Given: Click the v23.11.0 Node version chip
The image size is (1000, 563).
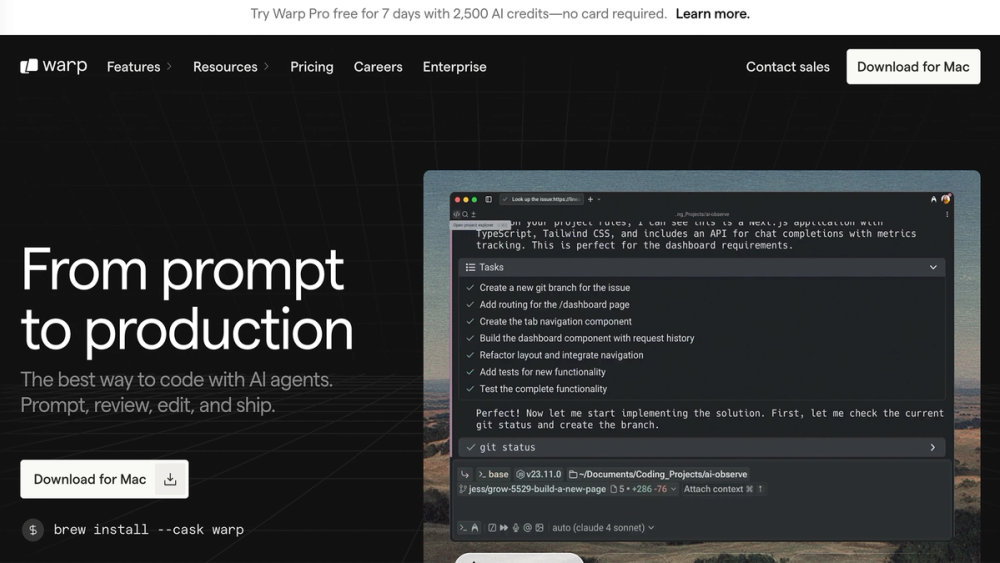Looking at the screenshot, I should coord(539,474).
